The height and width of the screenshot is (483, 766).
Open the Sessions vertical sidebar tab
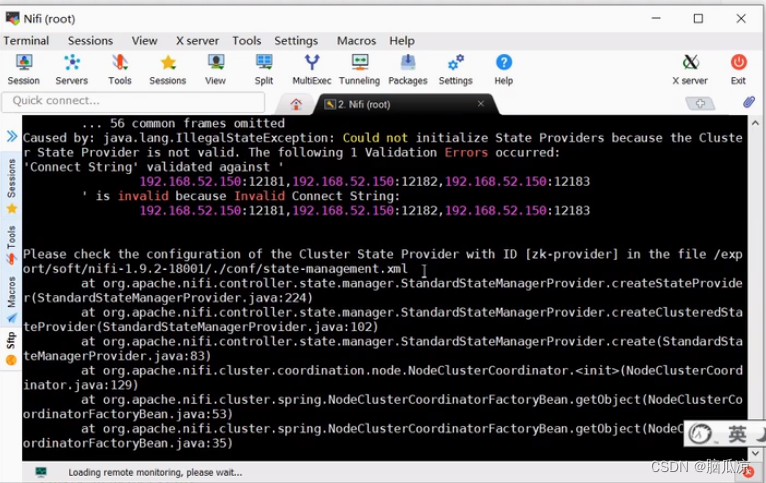(x=12, y=186)
